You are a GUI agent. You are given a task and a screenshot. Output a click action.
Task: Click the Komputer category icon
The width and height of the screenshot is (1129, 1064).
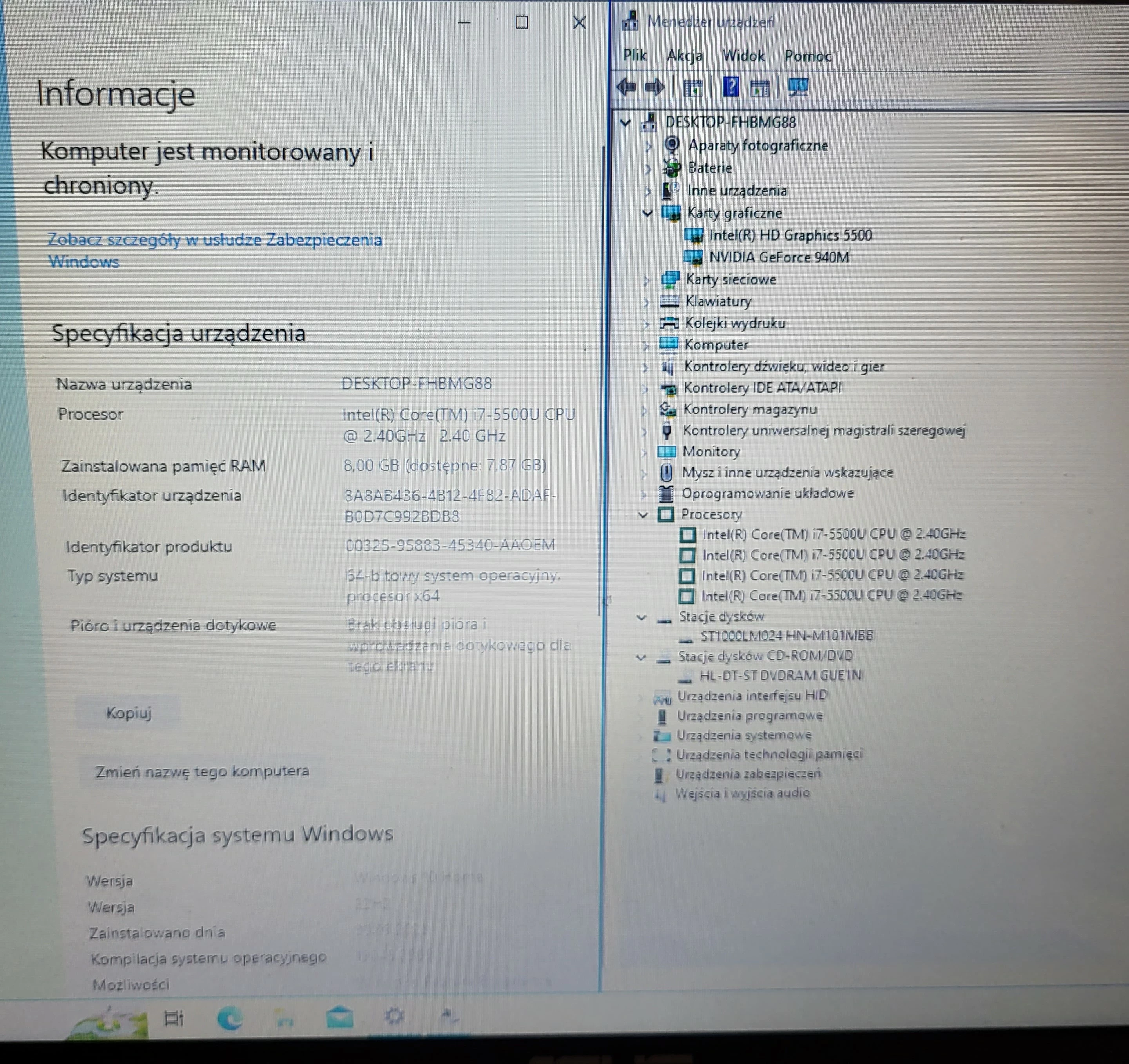coord(669,345)
